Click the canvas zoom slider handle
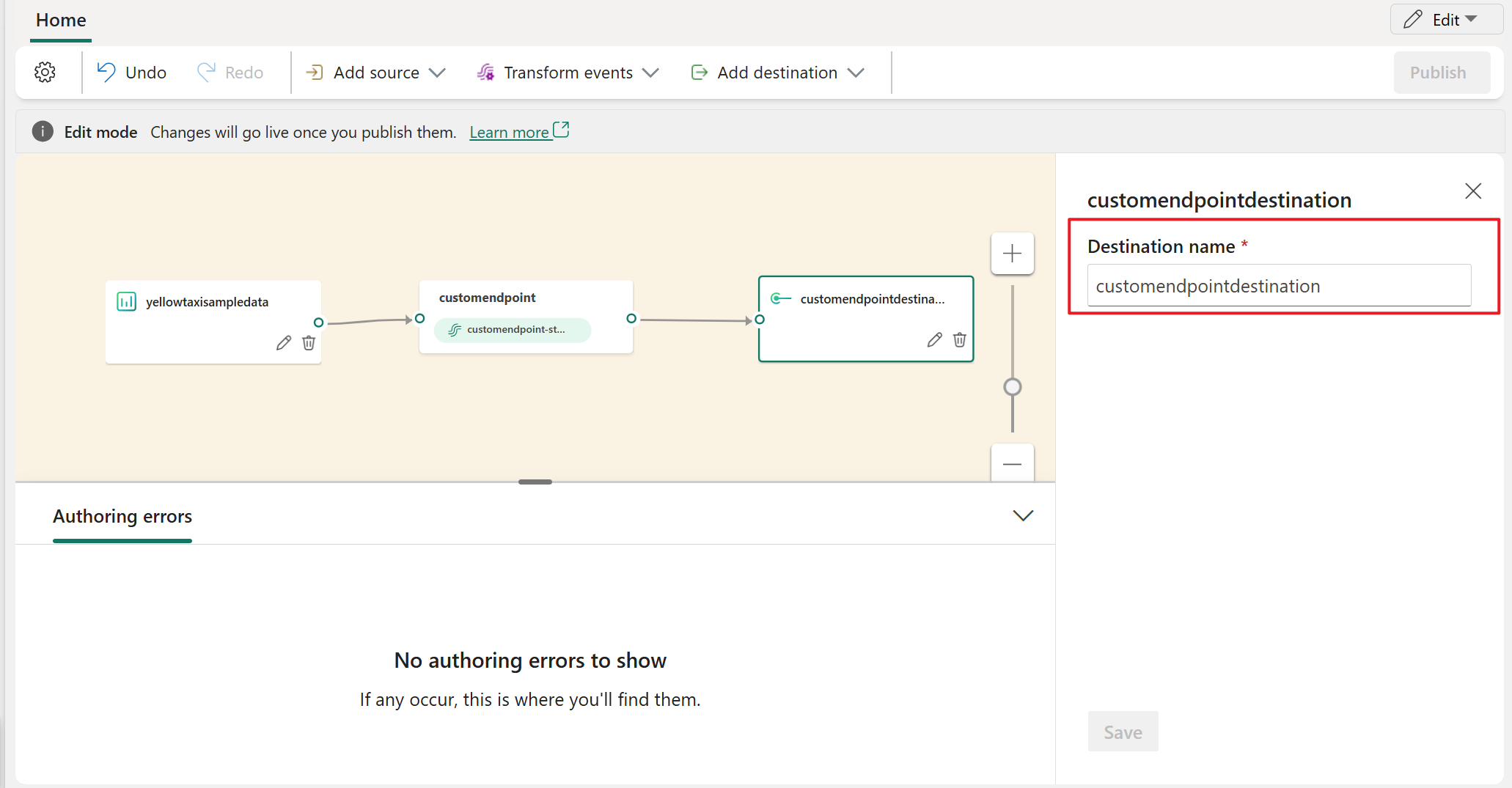Image resolution: width=1512 pixels, height=788 pixels. pos(1012,387)
